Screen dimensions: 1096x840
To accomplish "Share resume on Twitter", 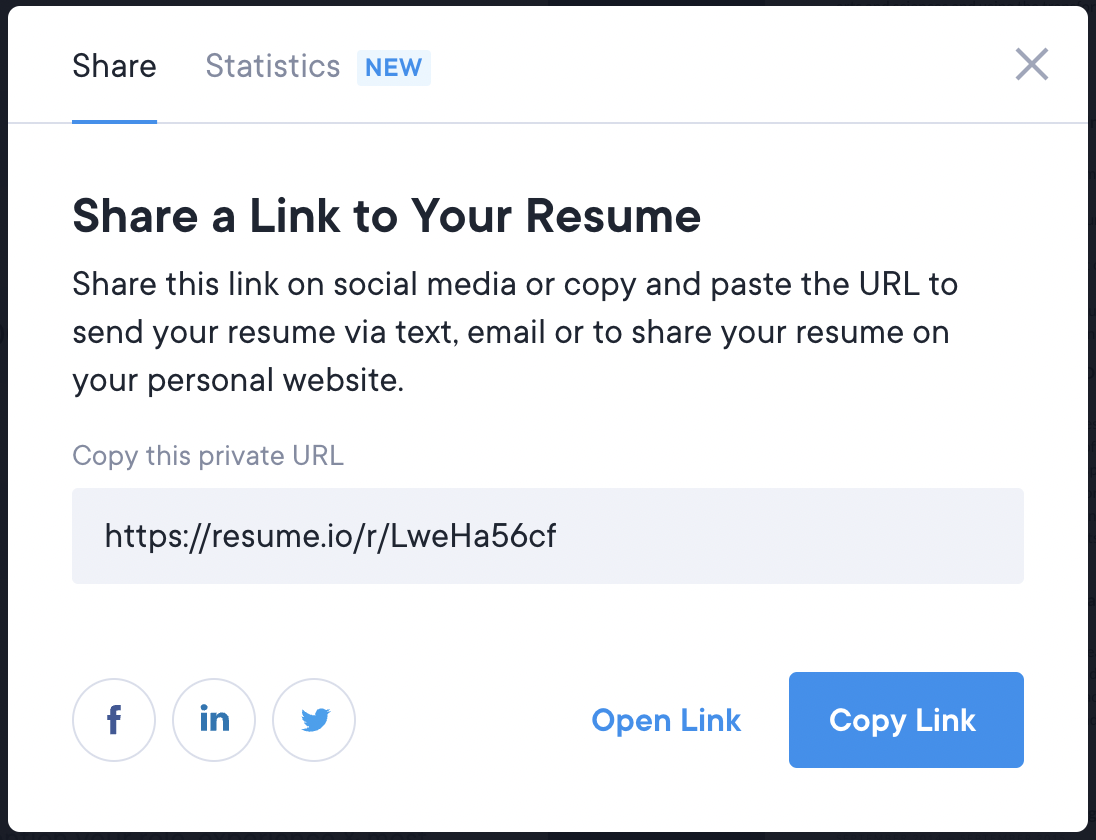I will pos(314,720).
